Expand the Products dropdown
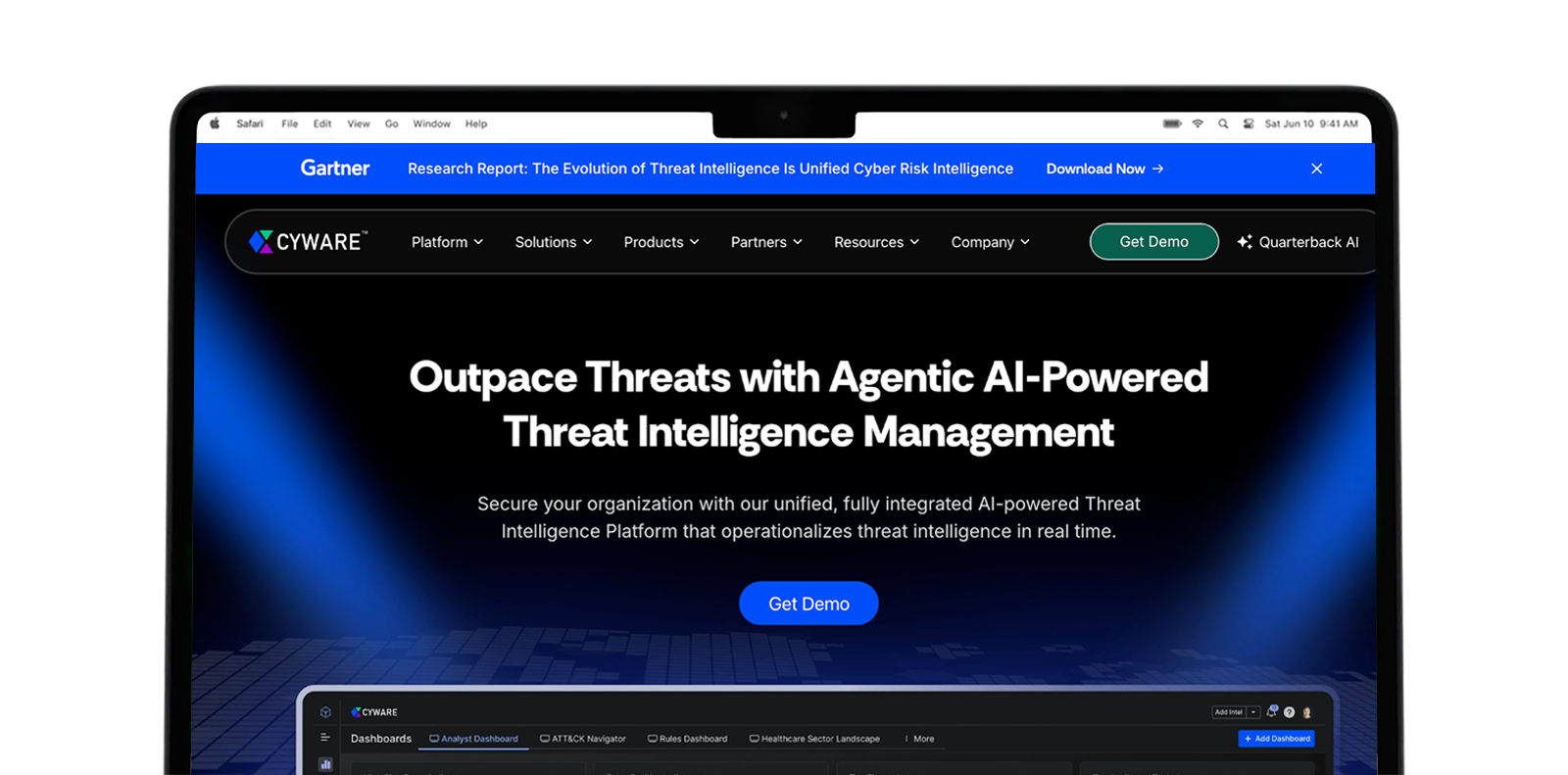This screenshot has height=775, width=1568. coord(661,242)
